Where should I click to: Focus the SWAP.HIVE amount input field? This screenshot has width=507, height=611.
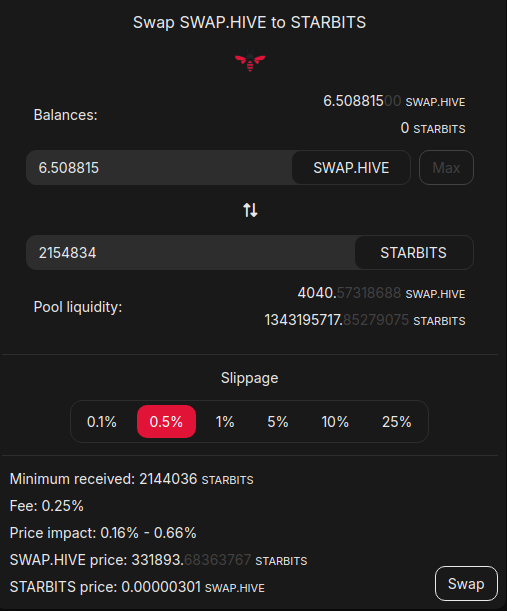pos(159,168)
